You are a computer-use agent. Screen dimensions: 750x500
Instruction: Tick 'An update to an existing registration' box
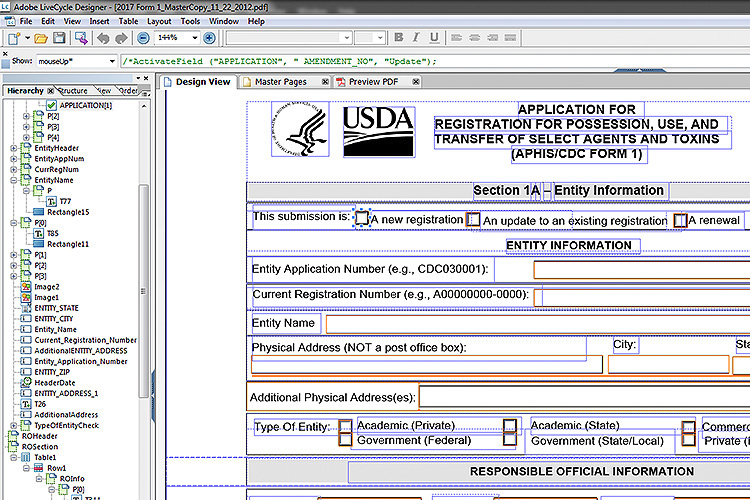click(474, 220)
